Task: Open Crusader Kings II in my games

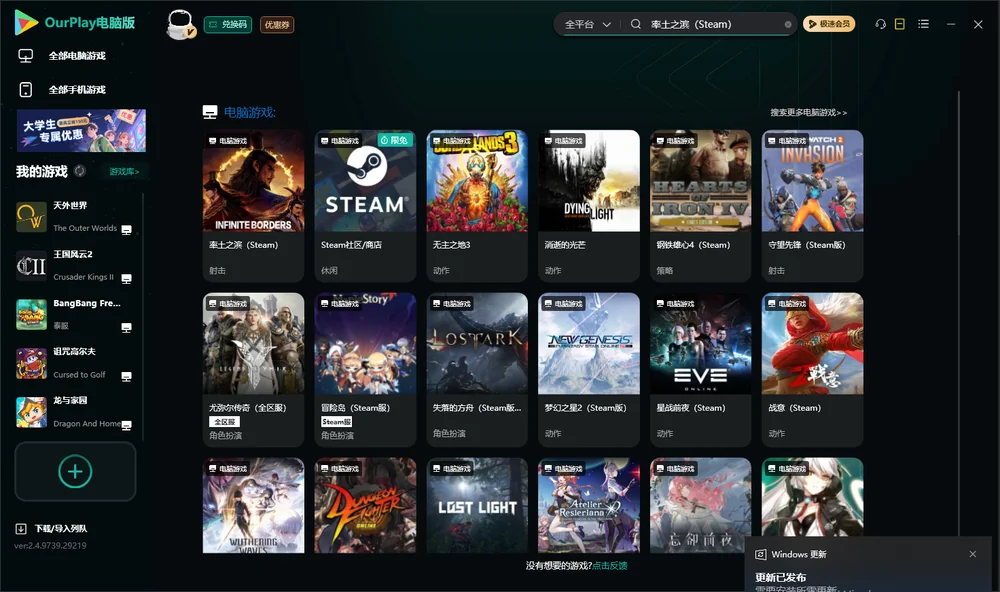Action: click(x=73, y=265)
